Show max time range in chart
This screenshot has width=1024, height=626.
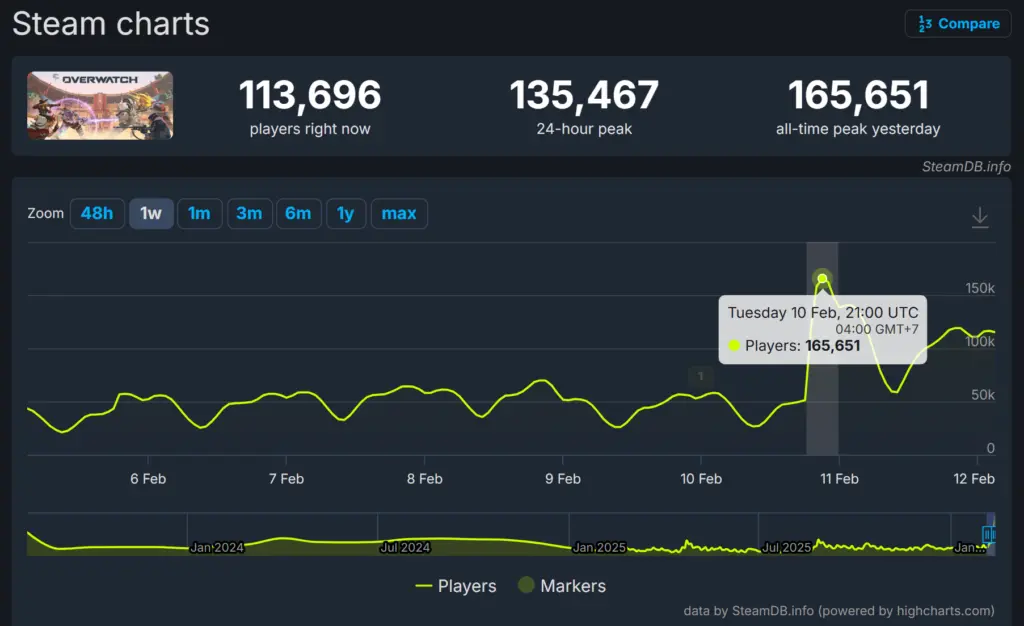click(399, 213)
